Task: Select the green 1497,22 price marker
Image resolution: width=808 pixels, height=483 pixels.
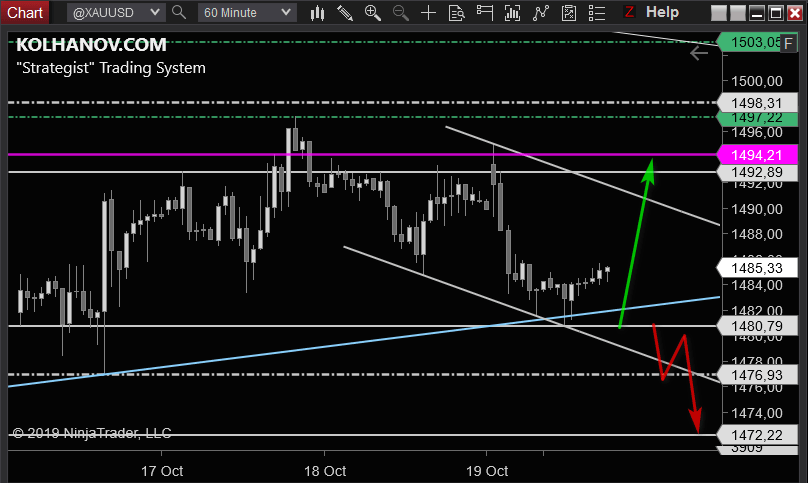Action: click(757, 119)
